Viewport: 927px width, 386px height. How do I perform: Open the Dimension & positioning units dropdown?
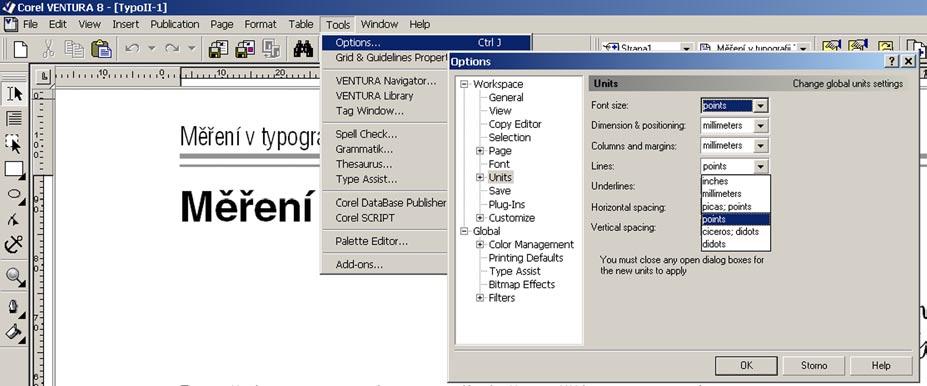(x=761, y=126)
